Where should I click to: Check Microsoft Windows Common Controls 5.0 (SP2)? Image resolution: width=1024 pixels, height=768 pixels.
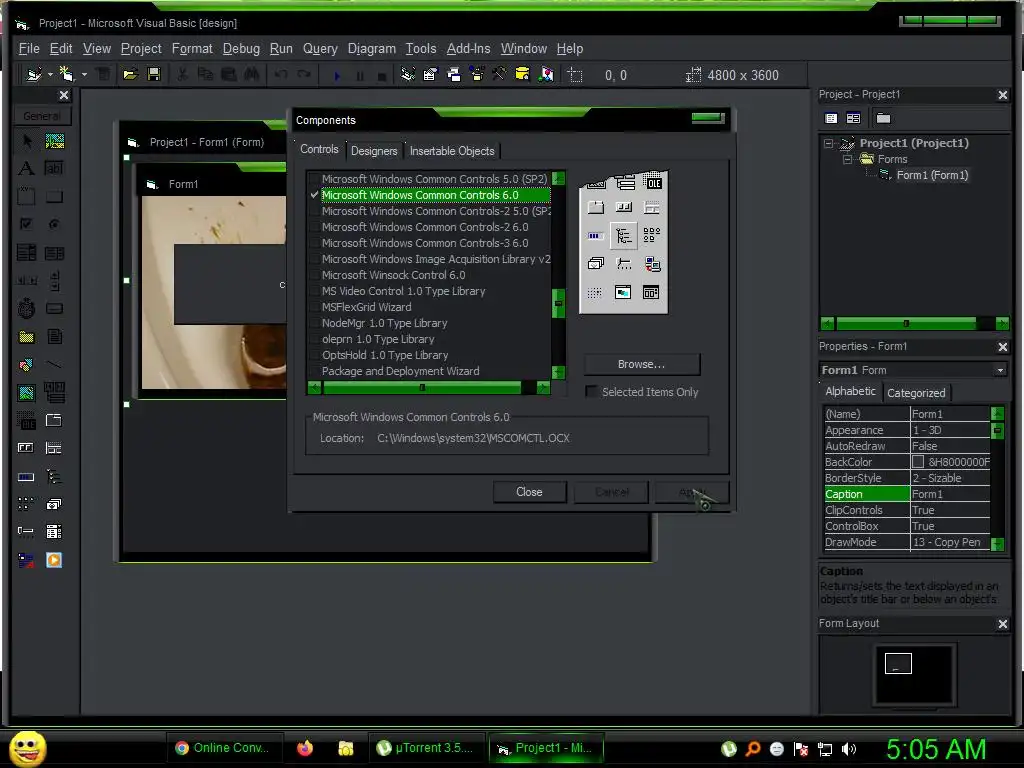pyautogui.click(x=315, y=179)
